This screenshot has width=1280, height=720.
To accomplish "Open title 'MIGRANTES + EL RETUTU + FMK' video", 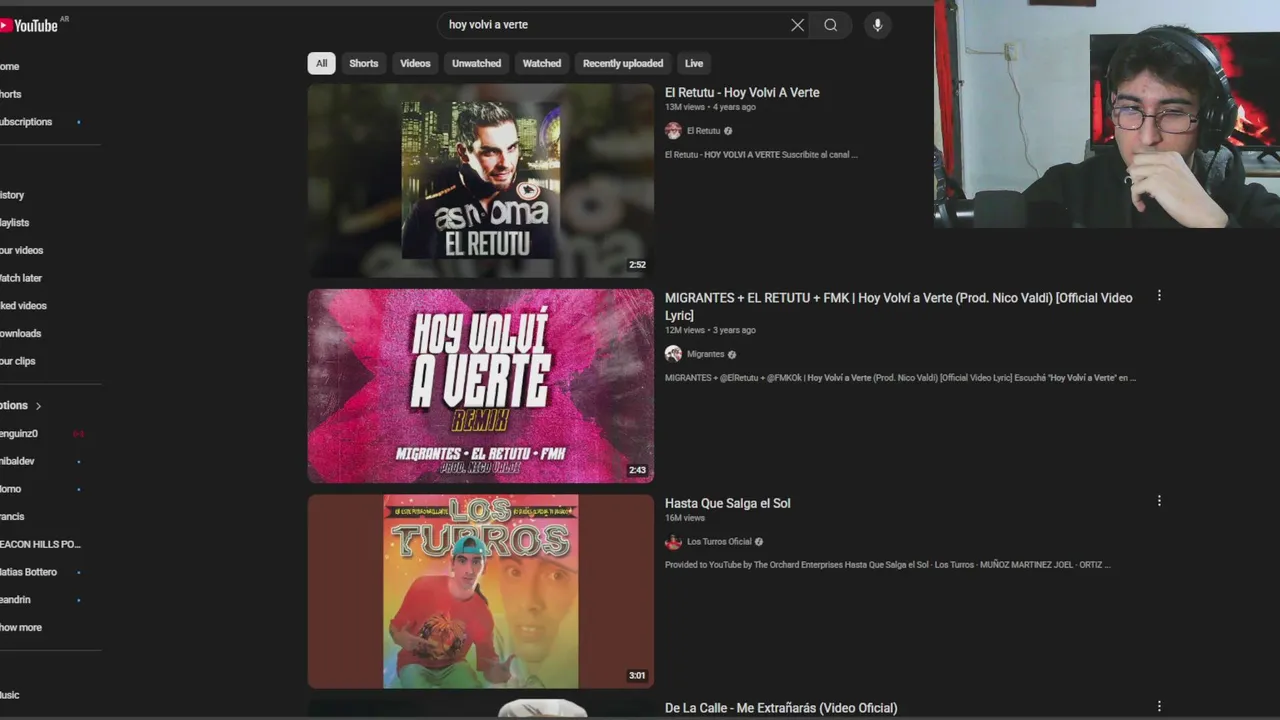I will tap(899, 306).
